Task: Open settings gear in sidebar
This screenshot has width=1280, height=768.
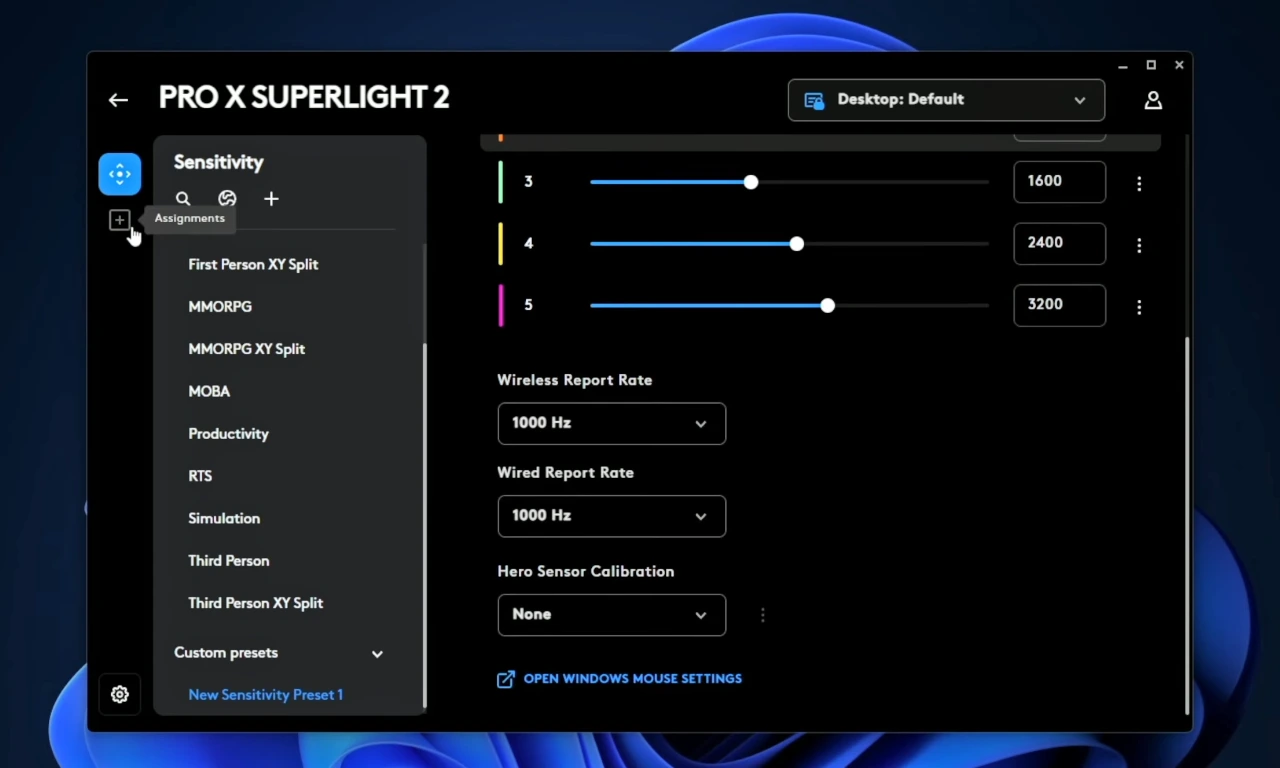Action: 120,694
